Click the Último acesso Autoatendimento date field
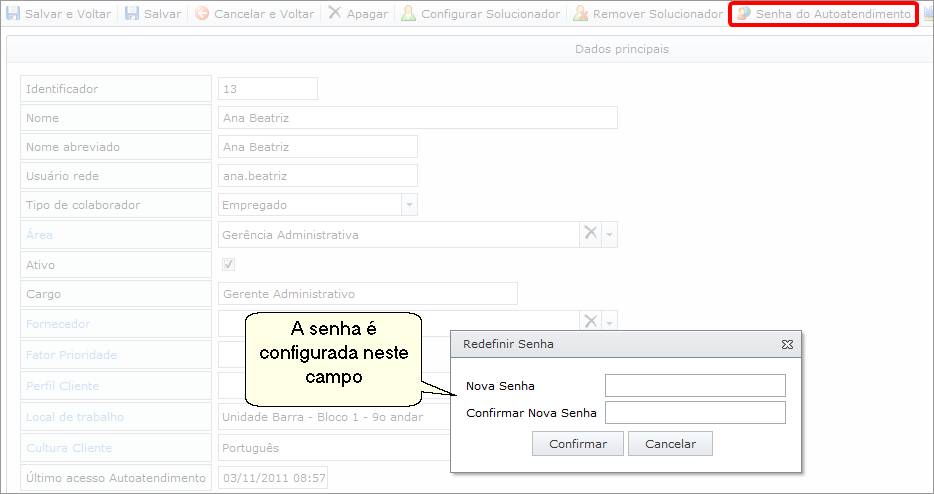This screenshot has width=934, height=494. tap(273, 478)
